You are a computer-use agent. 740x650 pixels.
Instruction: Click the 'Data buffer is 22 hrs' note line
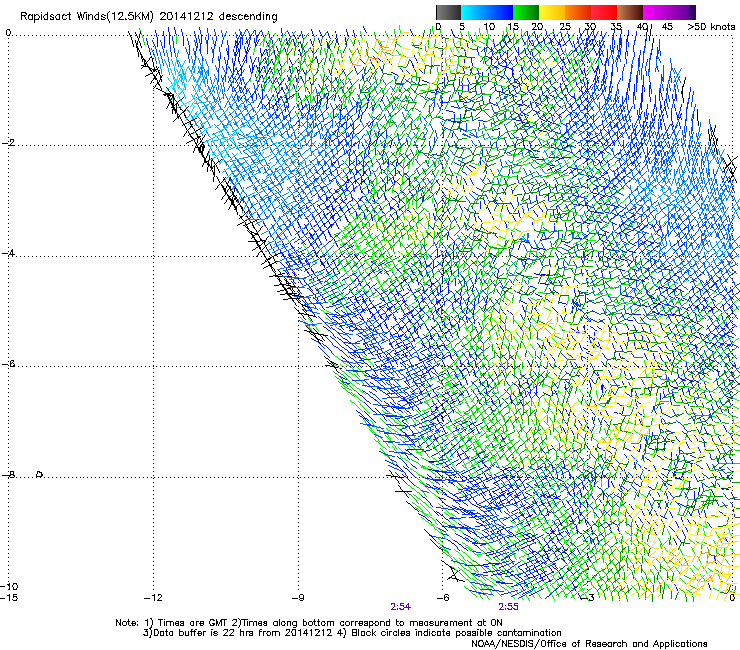(x=352, y=633)
